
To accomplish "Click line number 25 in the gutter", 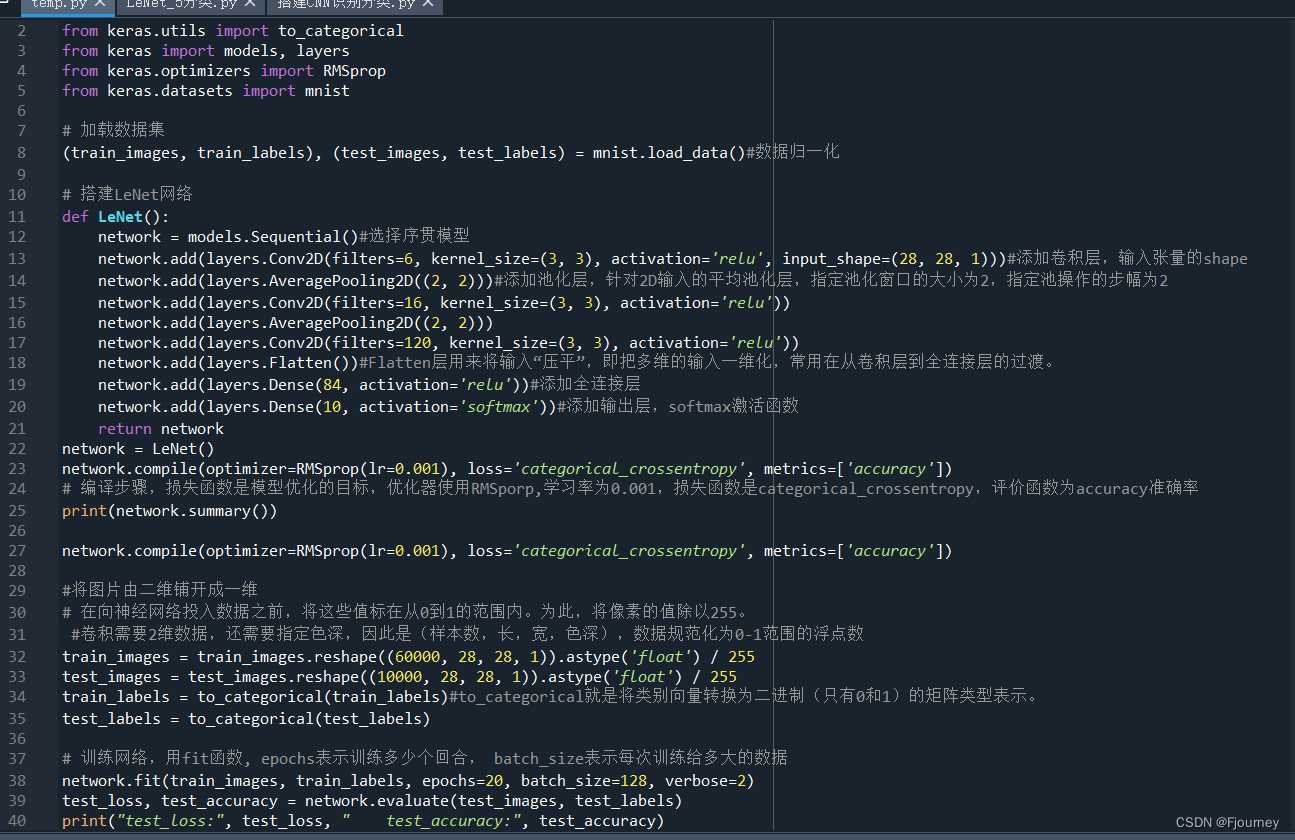I will (18, 511).
